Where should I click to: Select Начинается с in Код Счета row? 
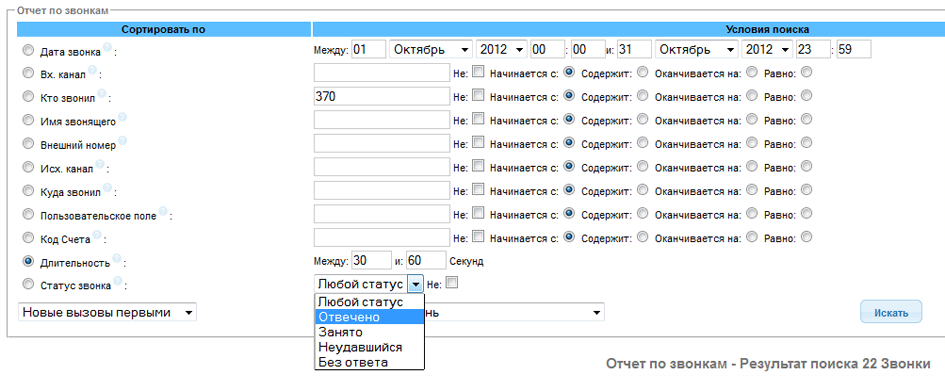pyautogui.click(x=568, y=236)
